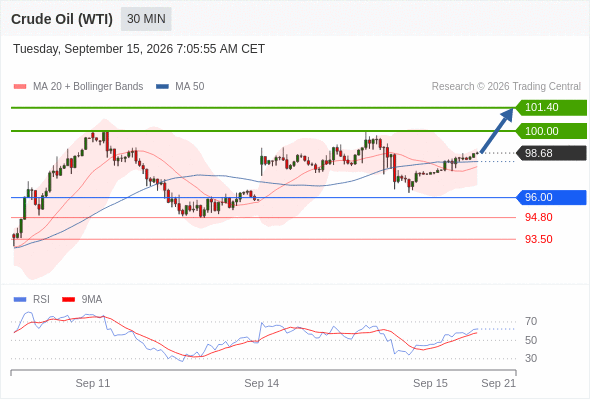The image size is (590, 400).
Task: Click the 94.80 support level label
Action: click(538, 217)
